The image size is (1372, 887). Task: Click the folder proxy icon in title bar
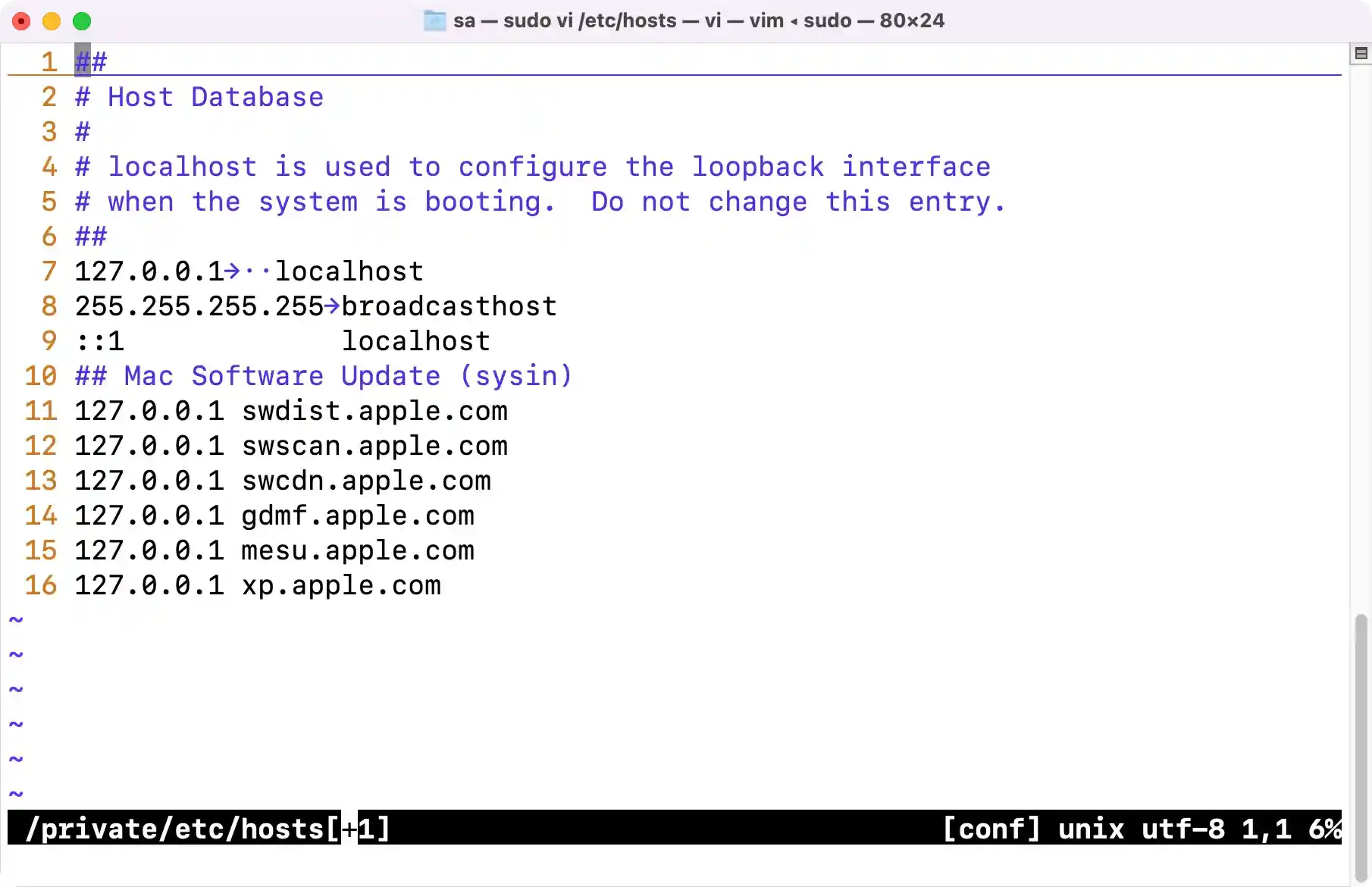(434, 20)
